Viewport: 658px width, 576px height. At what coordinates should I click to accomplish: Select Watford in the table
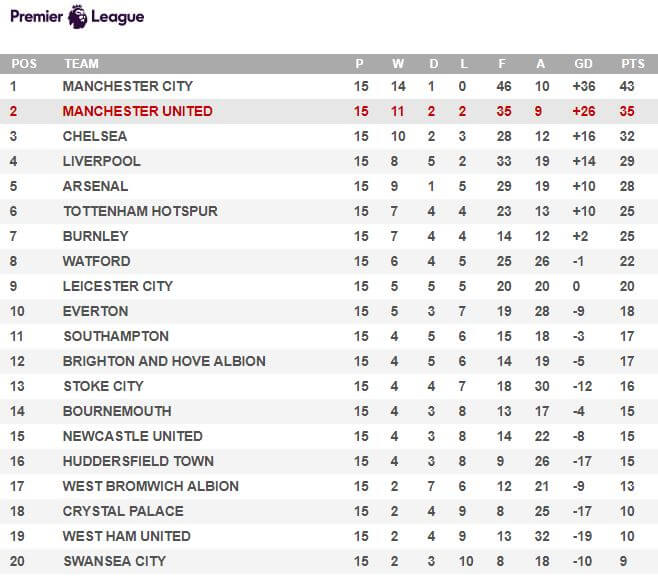tap(97, 261)
